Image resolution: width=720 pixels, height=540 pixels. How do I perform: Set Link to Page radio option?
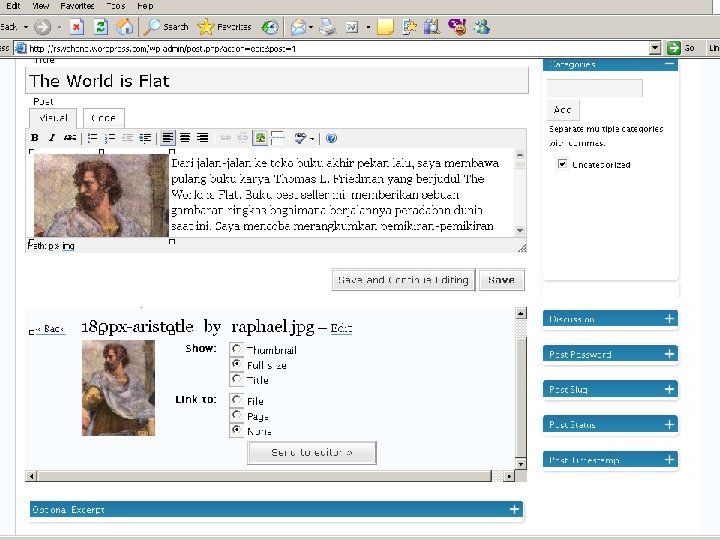(x=236, y=415)
